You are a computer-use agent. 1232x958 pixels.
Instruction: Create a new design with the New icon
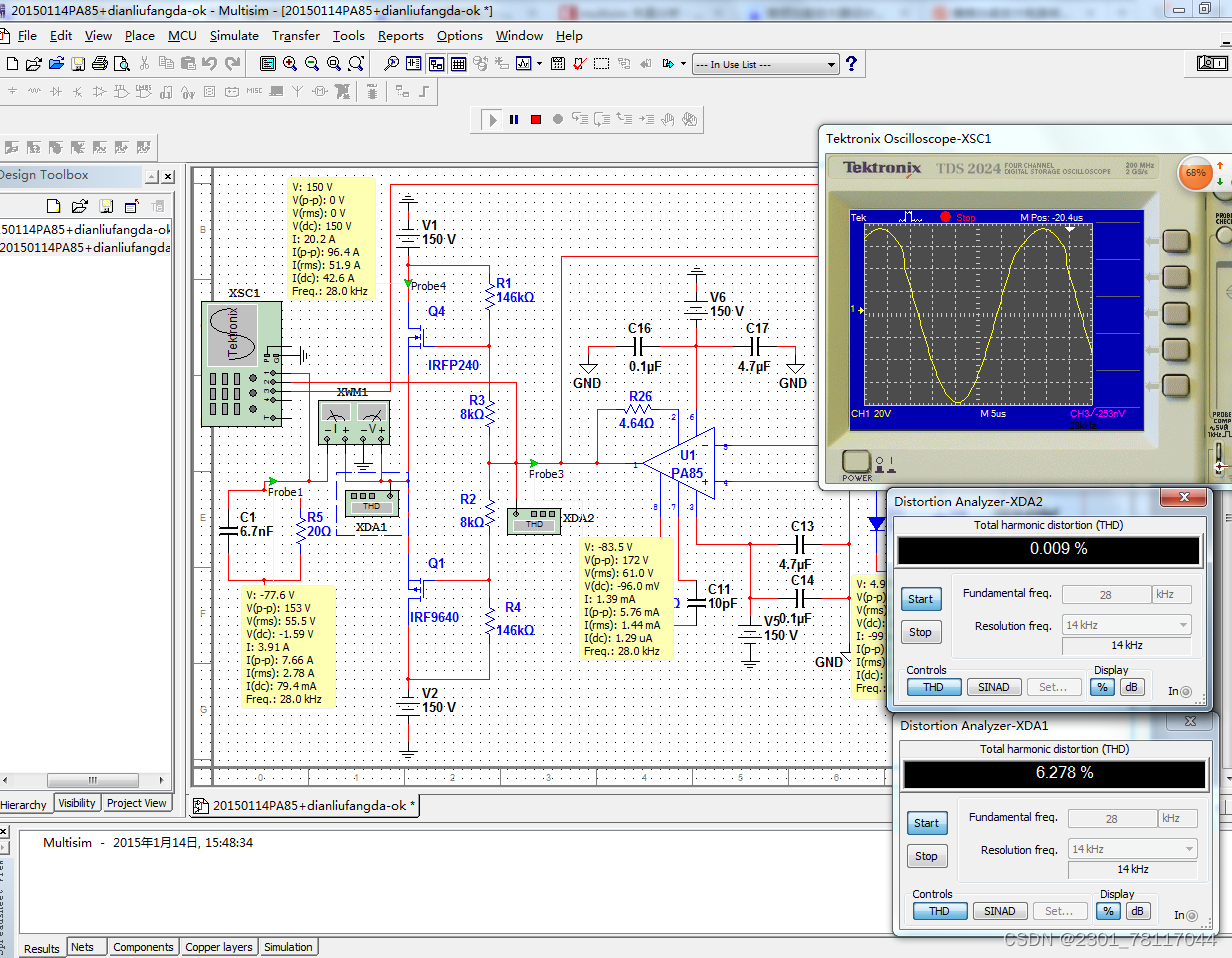pyautogui.click(x=12, y=63)
